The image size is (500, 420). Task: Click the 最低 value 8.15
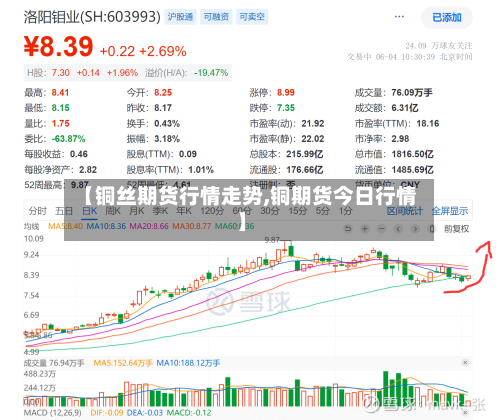point(60,108)
